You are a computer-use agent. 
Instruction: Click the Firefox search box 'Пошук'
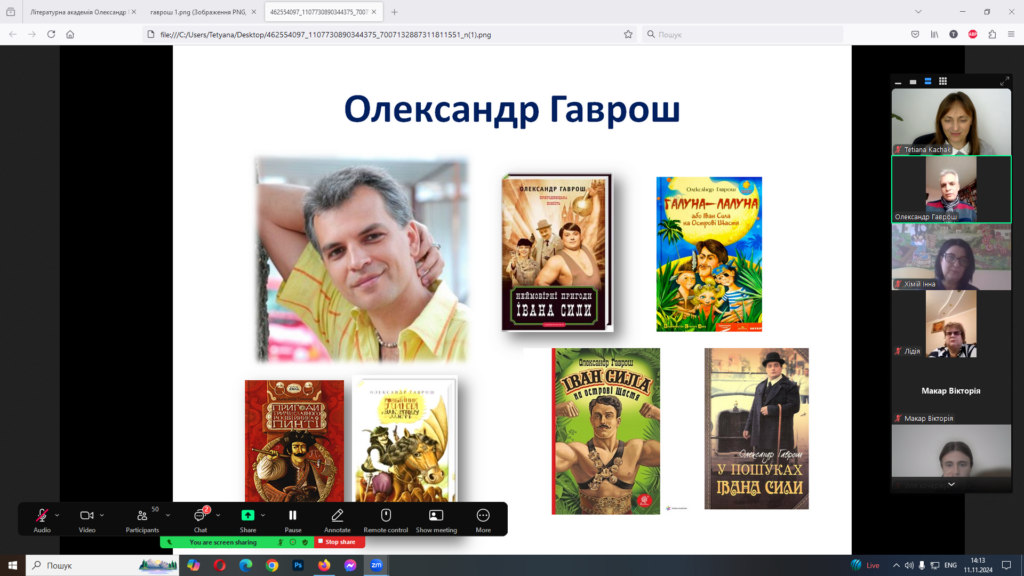click(740, 34)
